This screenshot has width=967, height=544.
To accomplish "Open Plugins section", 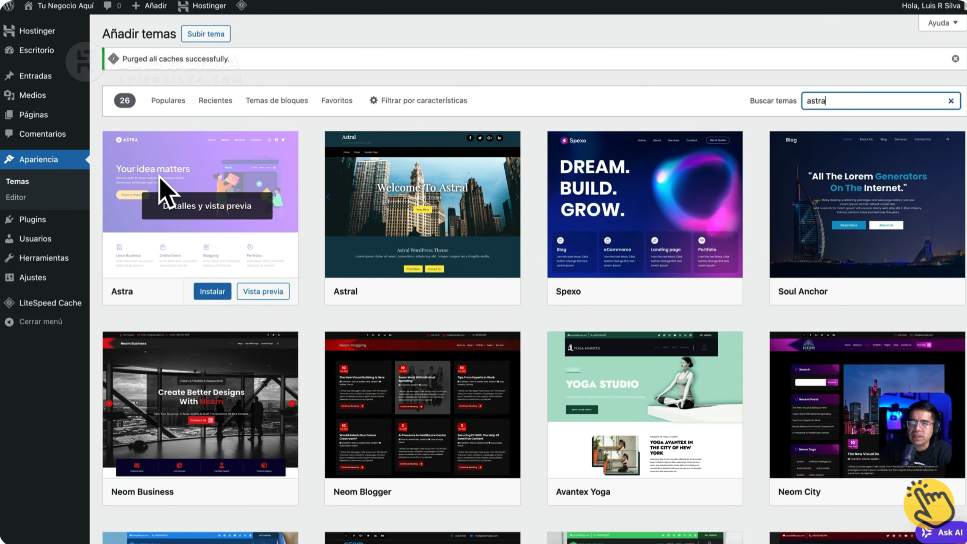I will pos(32,220).
